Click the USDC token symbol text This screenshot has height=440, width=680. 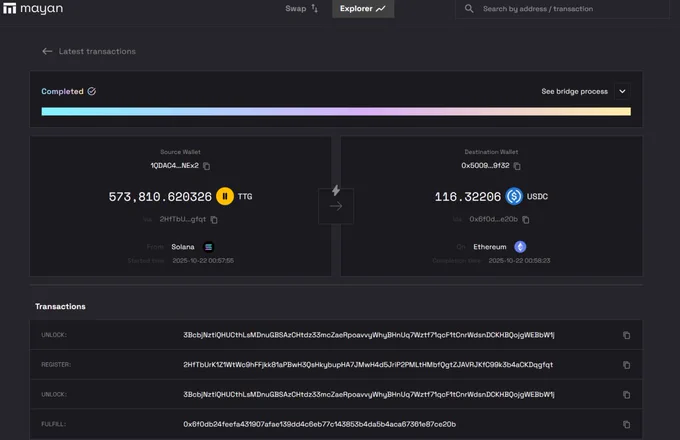[x=537, y=197]
